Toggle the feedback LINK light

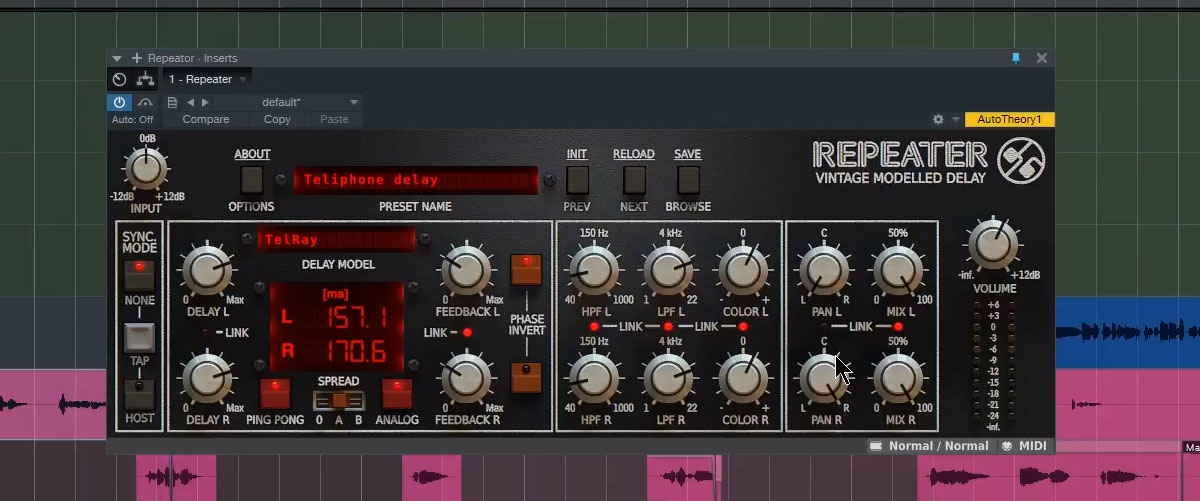pyautogui.click(x=466, y=332)
